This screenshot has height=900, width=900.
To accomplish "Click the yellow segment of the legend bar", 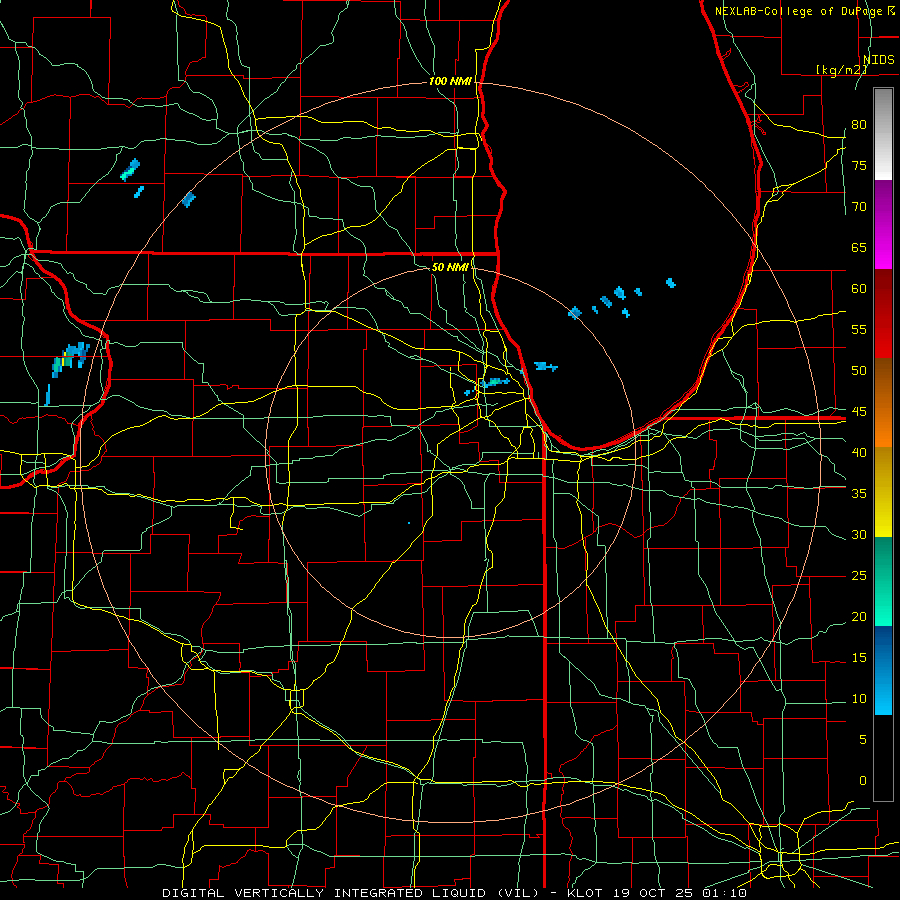I will 883,492.
